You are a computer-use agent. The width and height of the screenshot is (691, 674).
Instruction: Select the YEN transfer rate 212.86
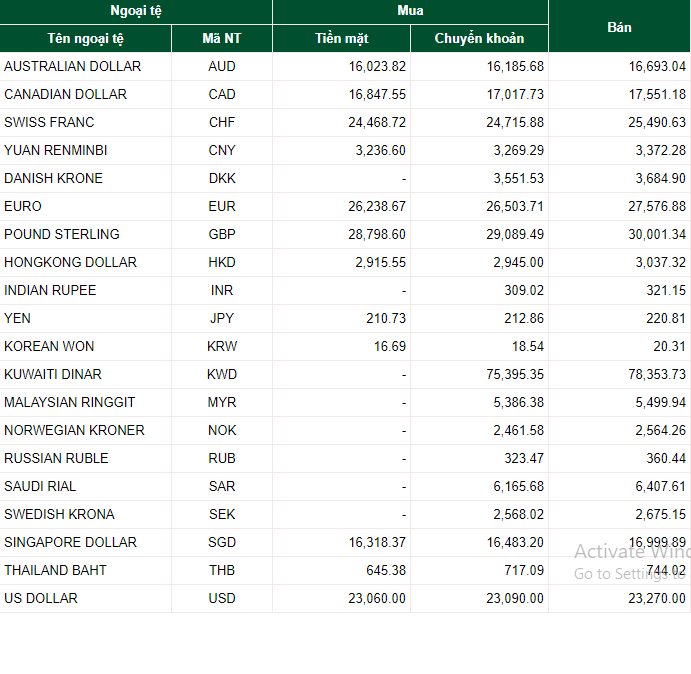[524, 318]
